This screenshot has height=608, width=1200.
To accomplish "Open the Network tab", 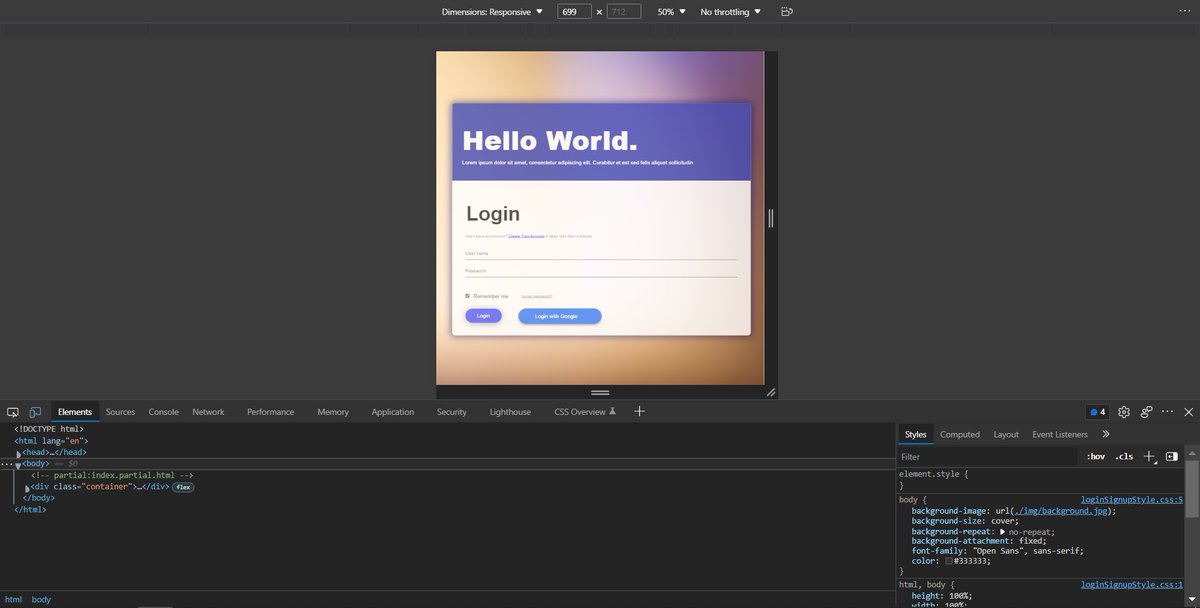I will [x=208, y=412].
